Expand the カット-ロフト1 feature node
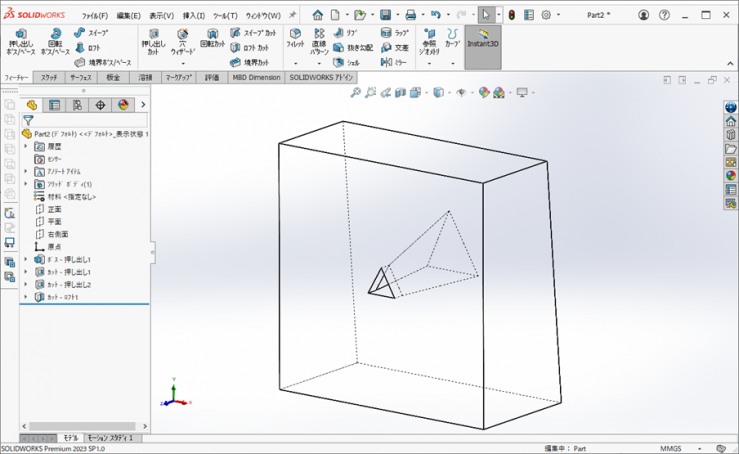 point(26,297)
